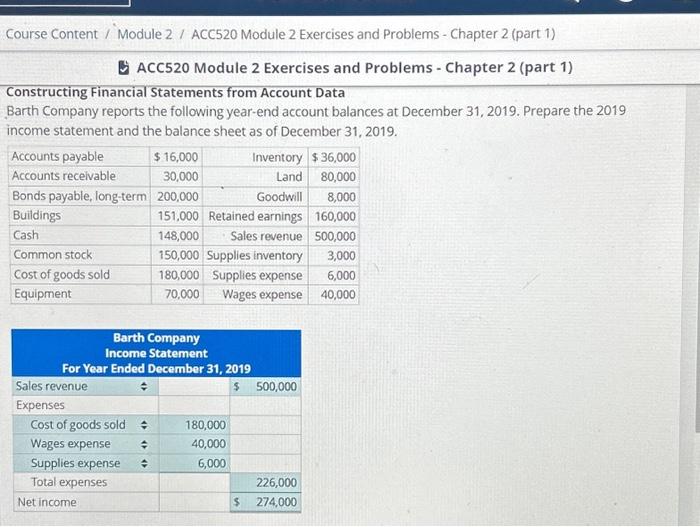The height and width of the screenshot is (527, 700).
Task: Click the page scrollbar on right edge
Action: coord(697,259)
